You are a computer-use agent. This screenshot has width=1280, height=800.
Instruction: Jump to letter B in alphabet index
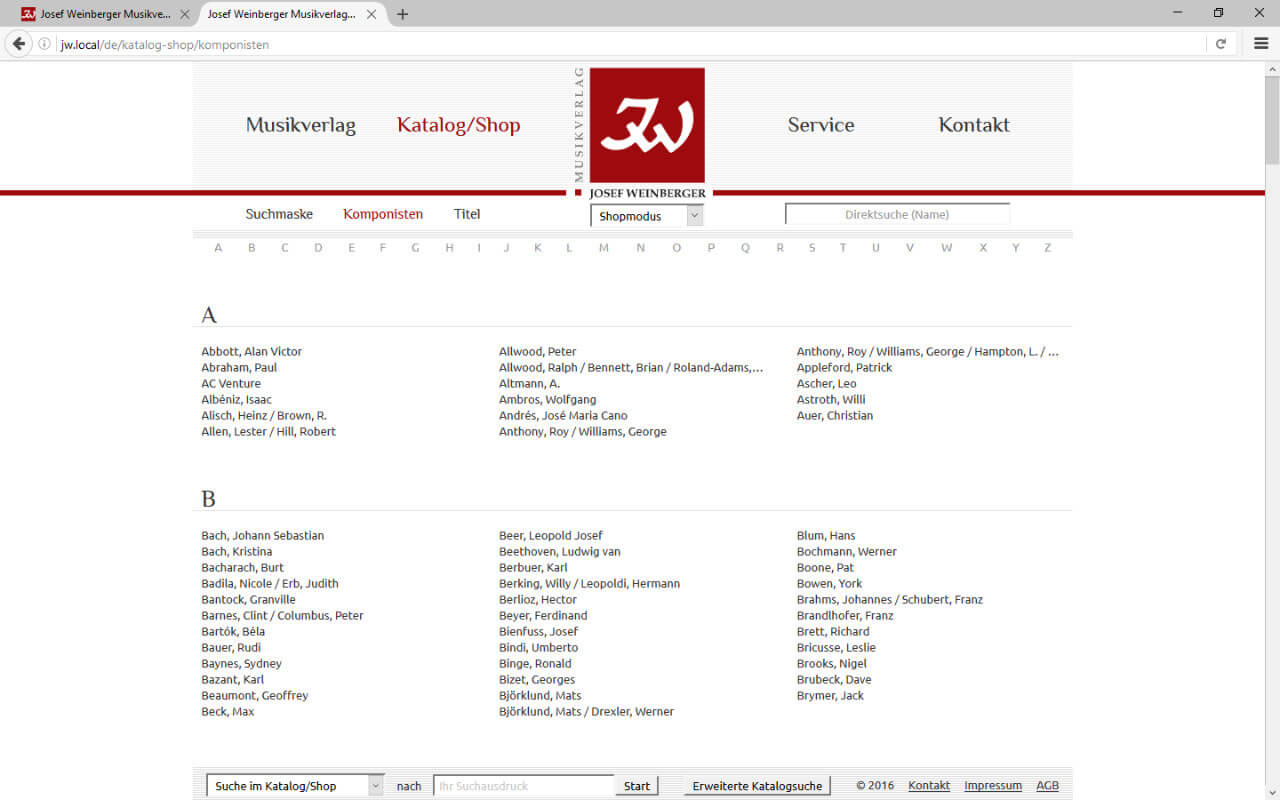[252, 248]
